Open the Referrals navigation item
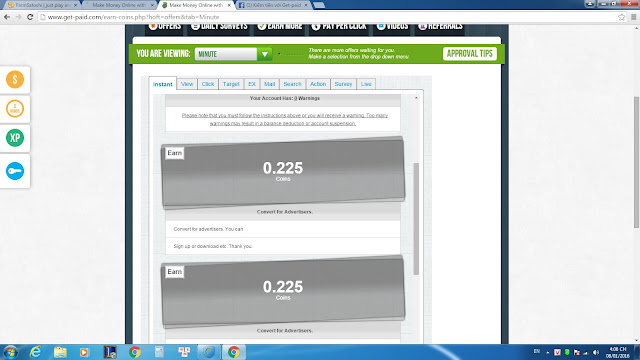 click(x=440, y=26)
